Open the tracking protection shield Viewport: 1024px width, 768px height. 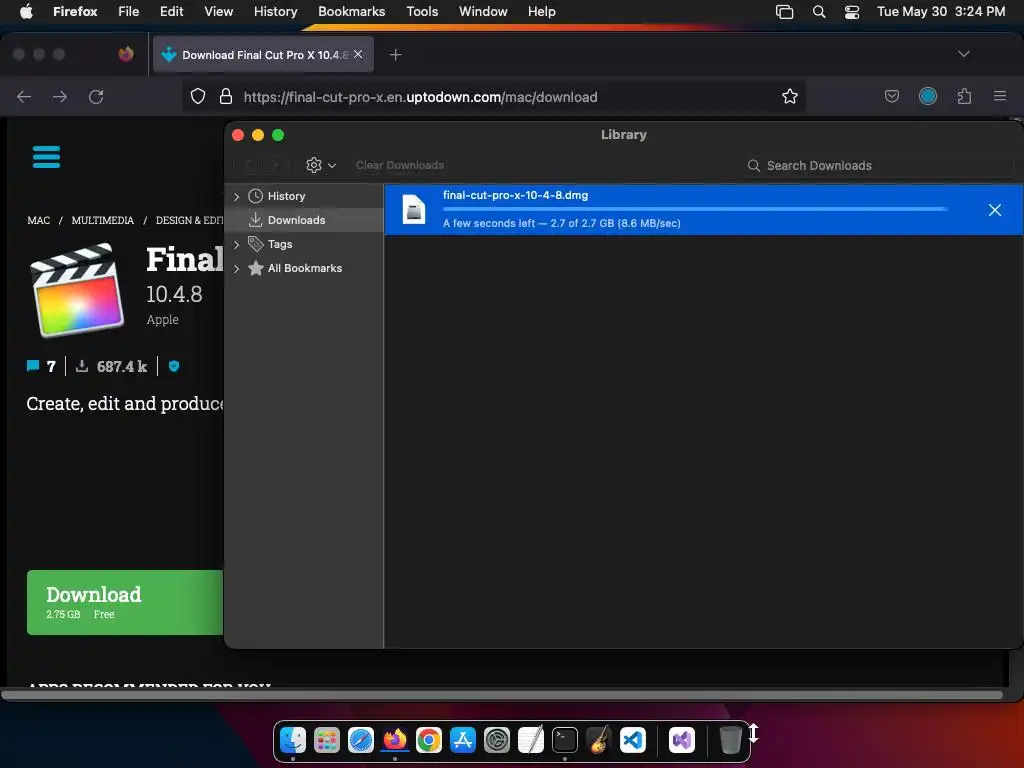(198, 97)
